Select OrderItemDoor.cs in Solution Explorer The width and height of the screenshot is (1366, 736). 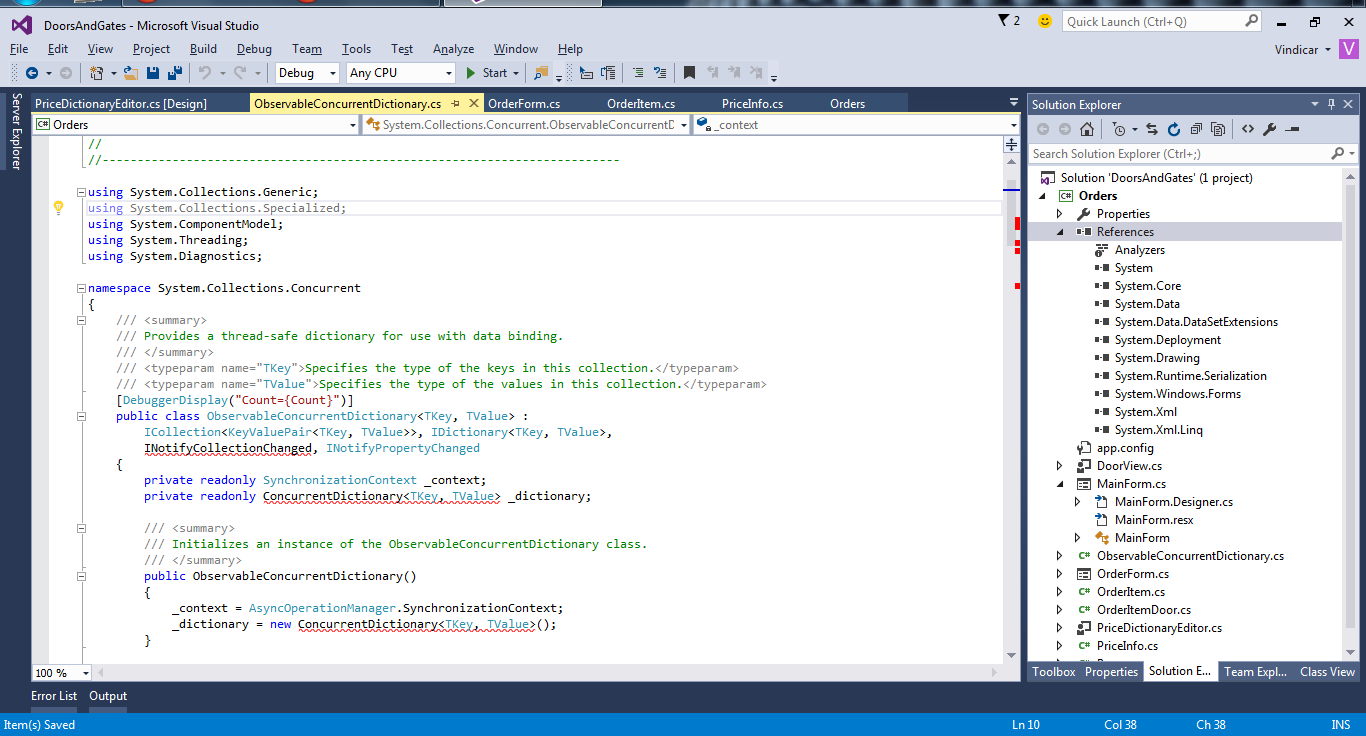click(1143, 610)
